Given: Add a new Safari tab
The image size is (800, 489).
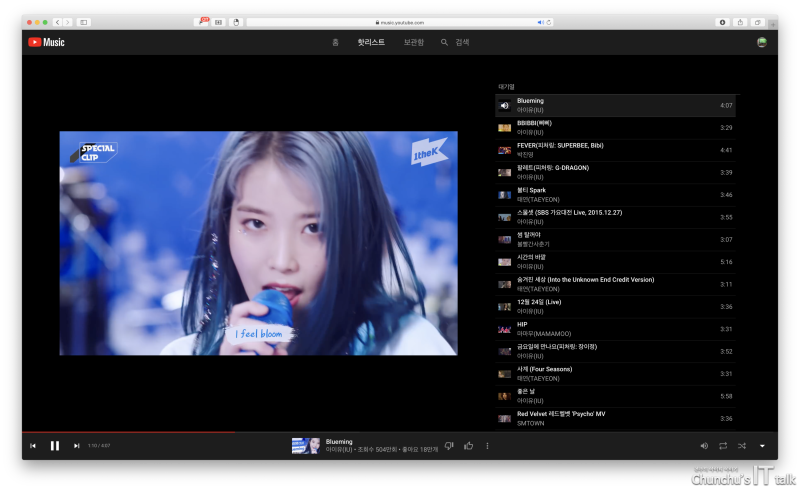Looking at the screenshot, I should pyautogui.click(x=774, y=24).
